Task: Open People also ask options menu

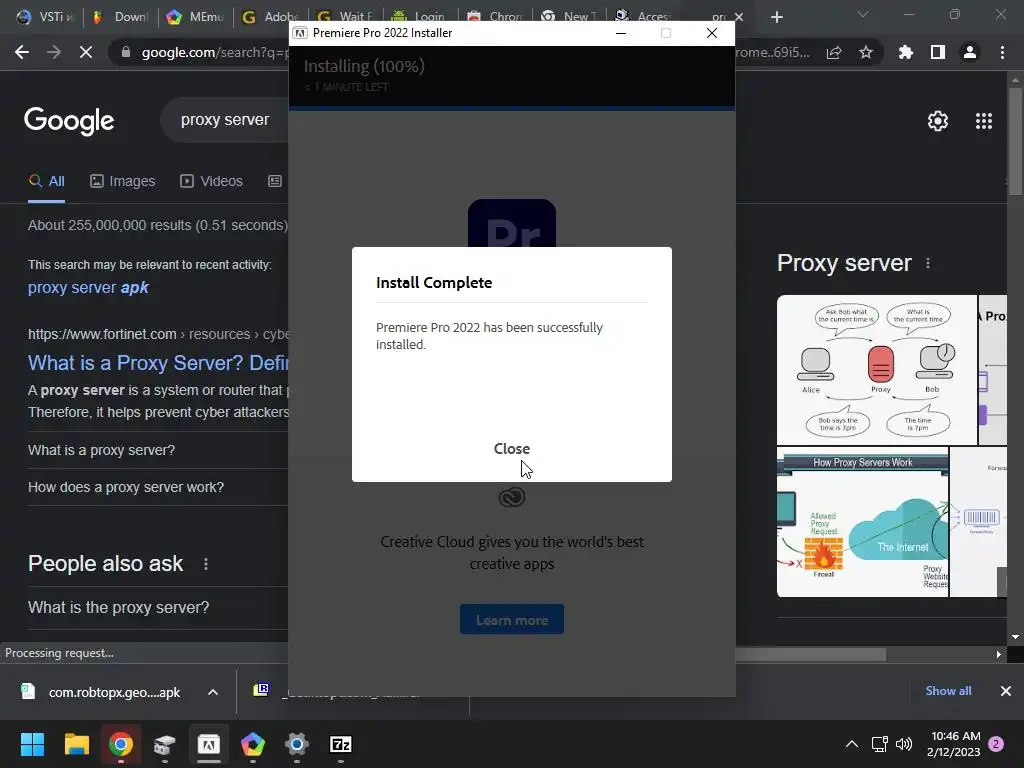Action: [x=206, y=564]
